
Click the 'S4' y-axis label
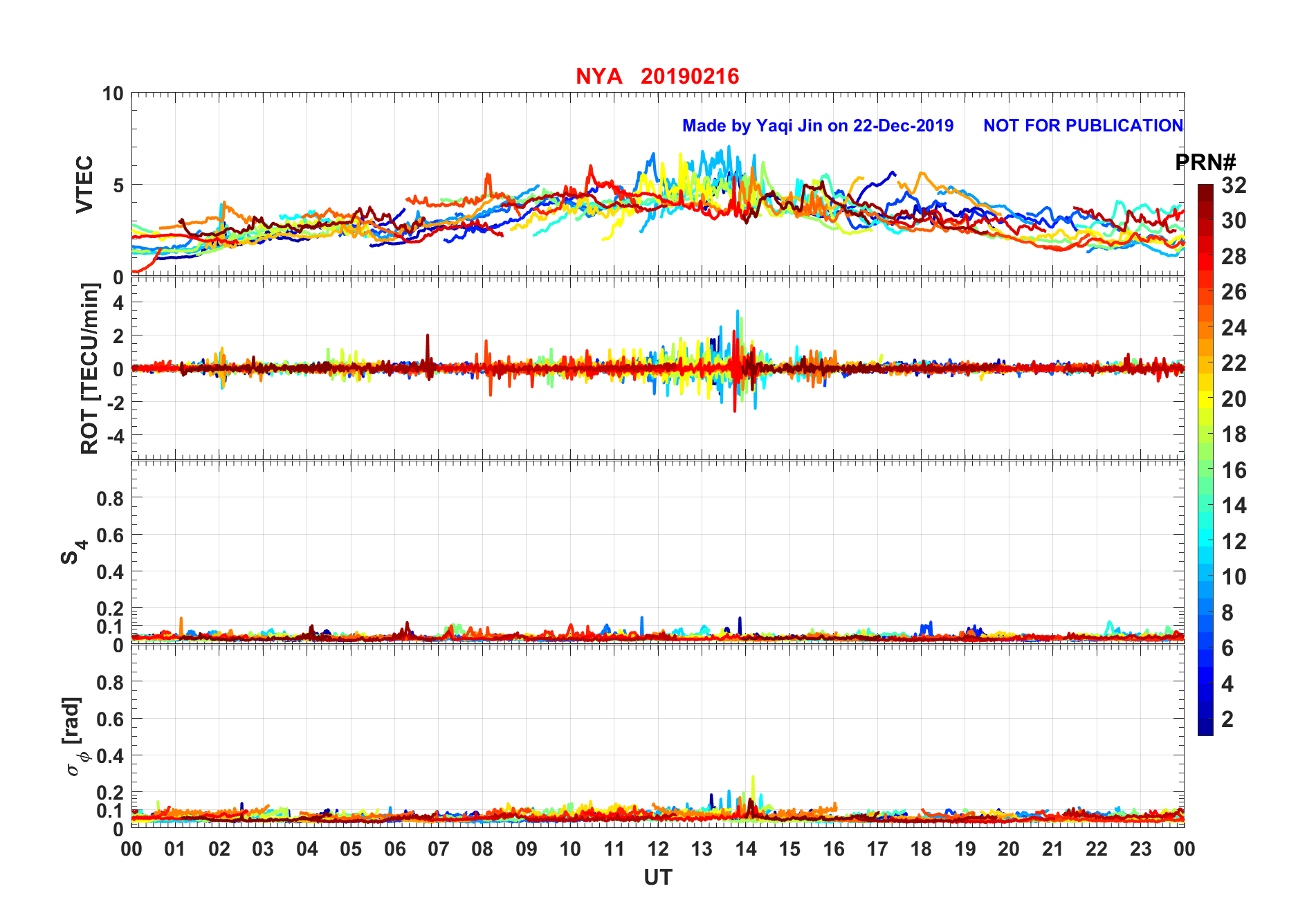click(73, 552)
